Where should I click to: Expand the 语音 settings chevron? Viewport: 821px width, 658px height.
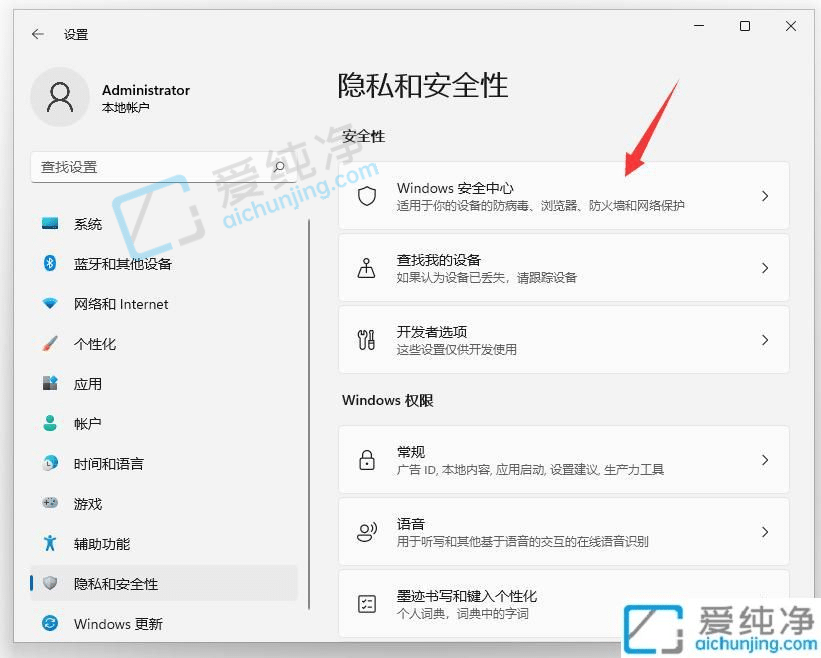(x=763, y=531)
